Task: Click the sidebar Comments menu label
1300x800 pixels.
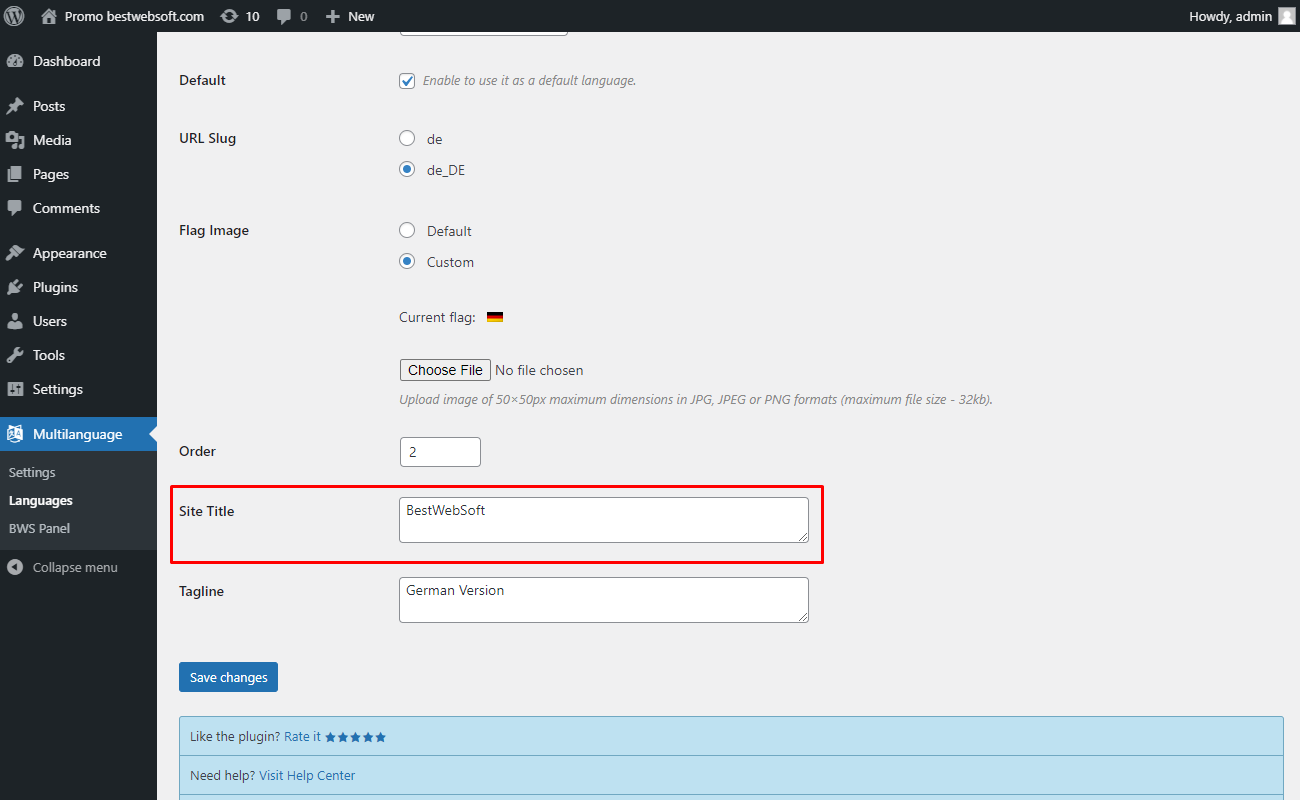Action: [x=66, y=208]
